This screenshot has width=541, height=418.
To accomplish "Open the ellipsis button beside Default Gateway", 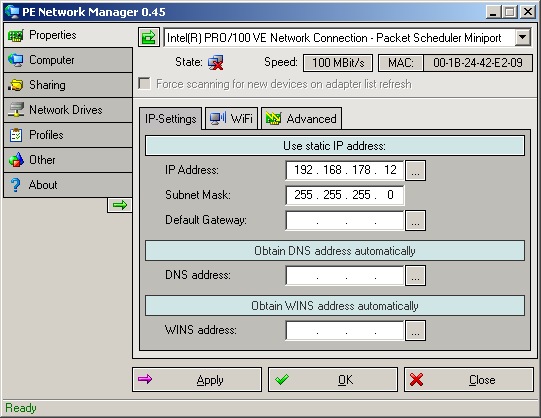I will (415, 220).
